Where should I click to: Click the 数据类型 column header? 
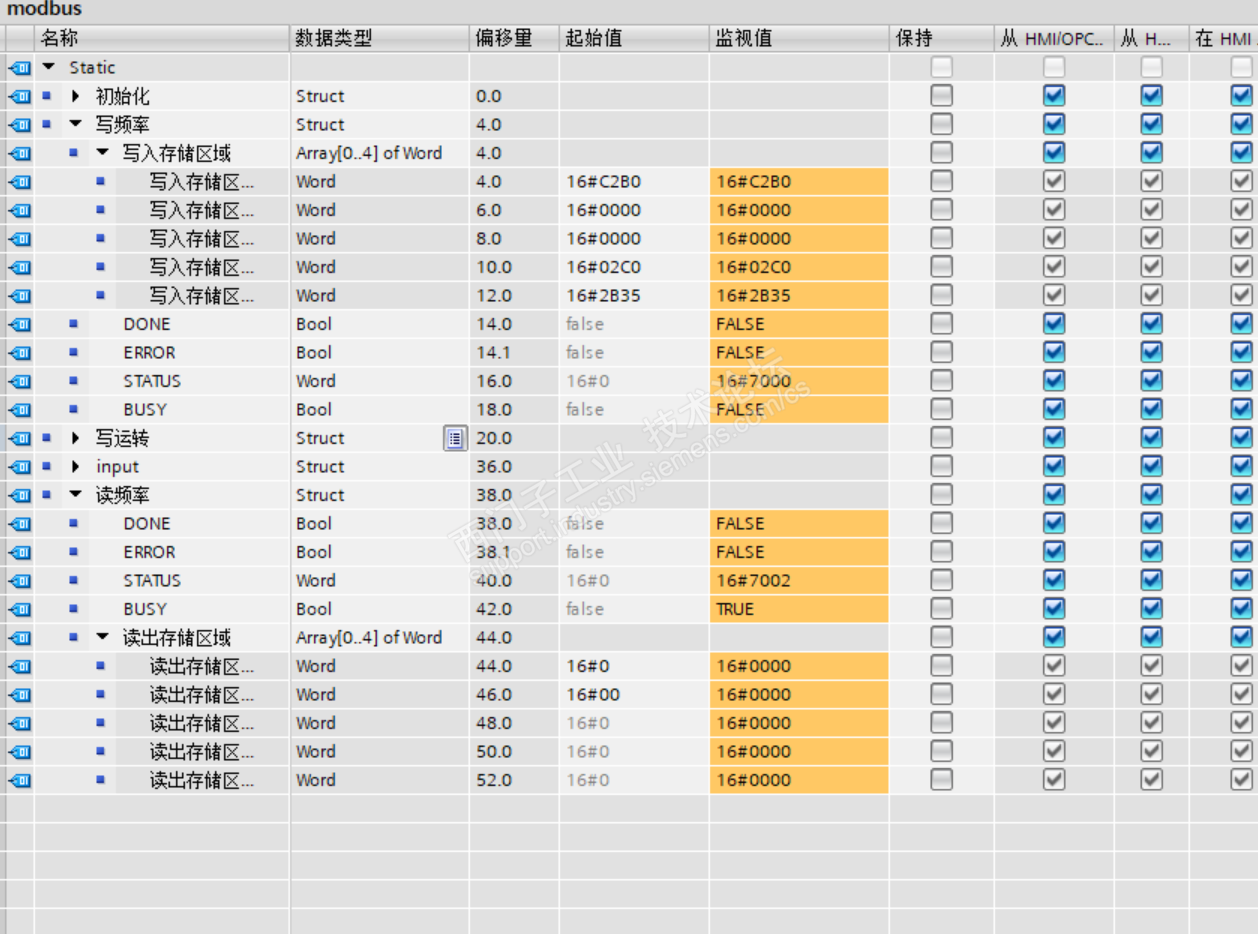pos(379,39)
